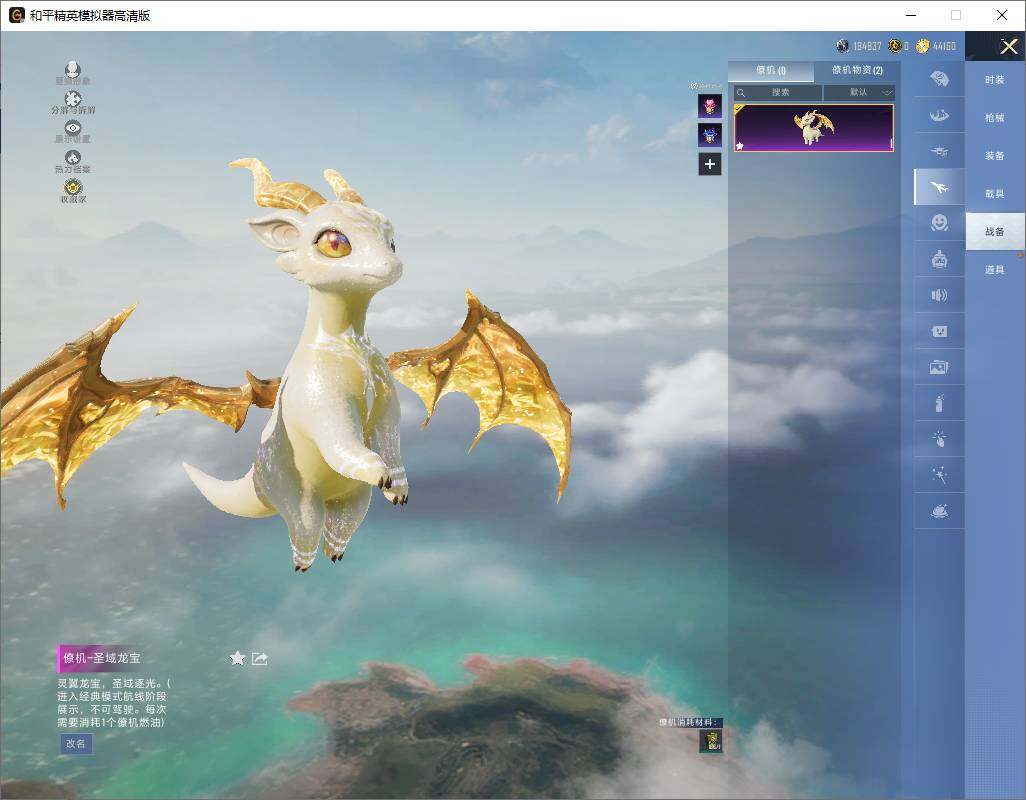This screenshot has width=1026, height=800.
Task: Click the 僚机消耗材料 fuel item icon
Action: (x=711, y=740)
